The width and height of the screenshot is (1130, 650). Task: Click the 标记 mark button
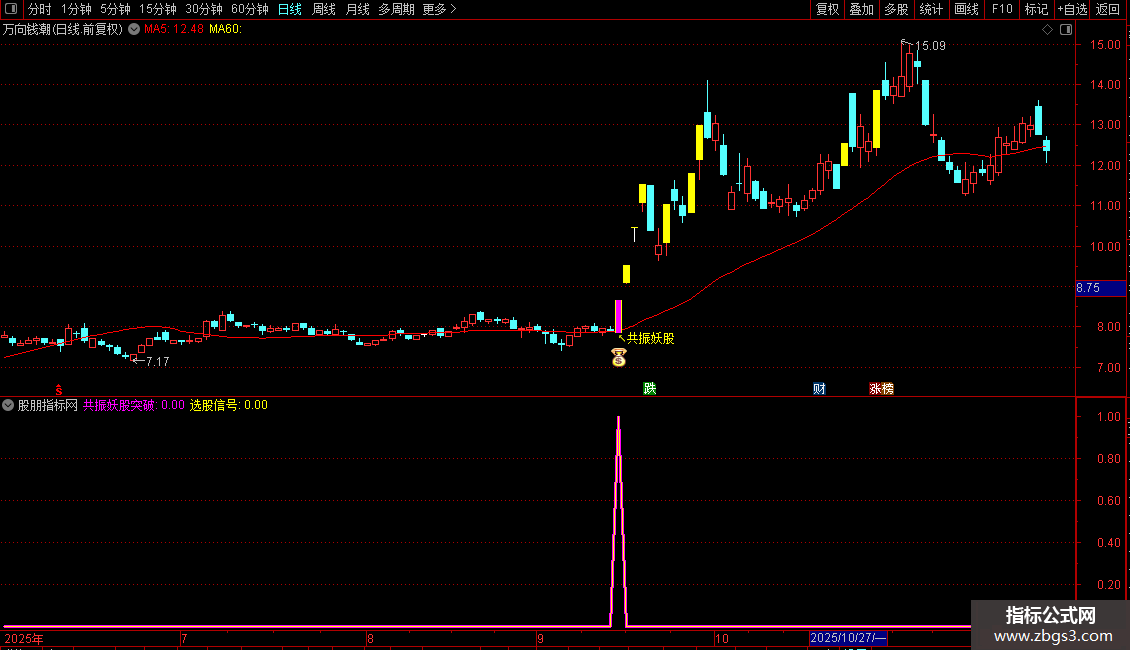click(1036, 9)
